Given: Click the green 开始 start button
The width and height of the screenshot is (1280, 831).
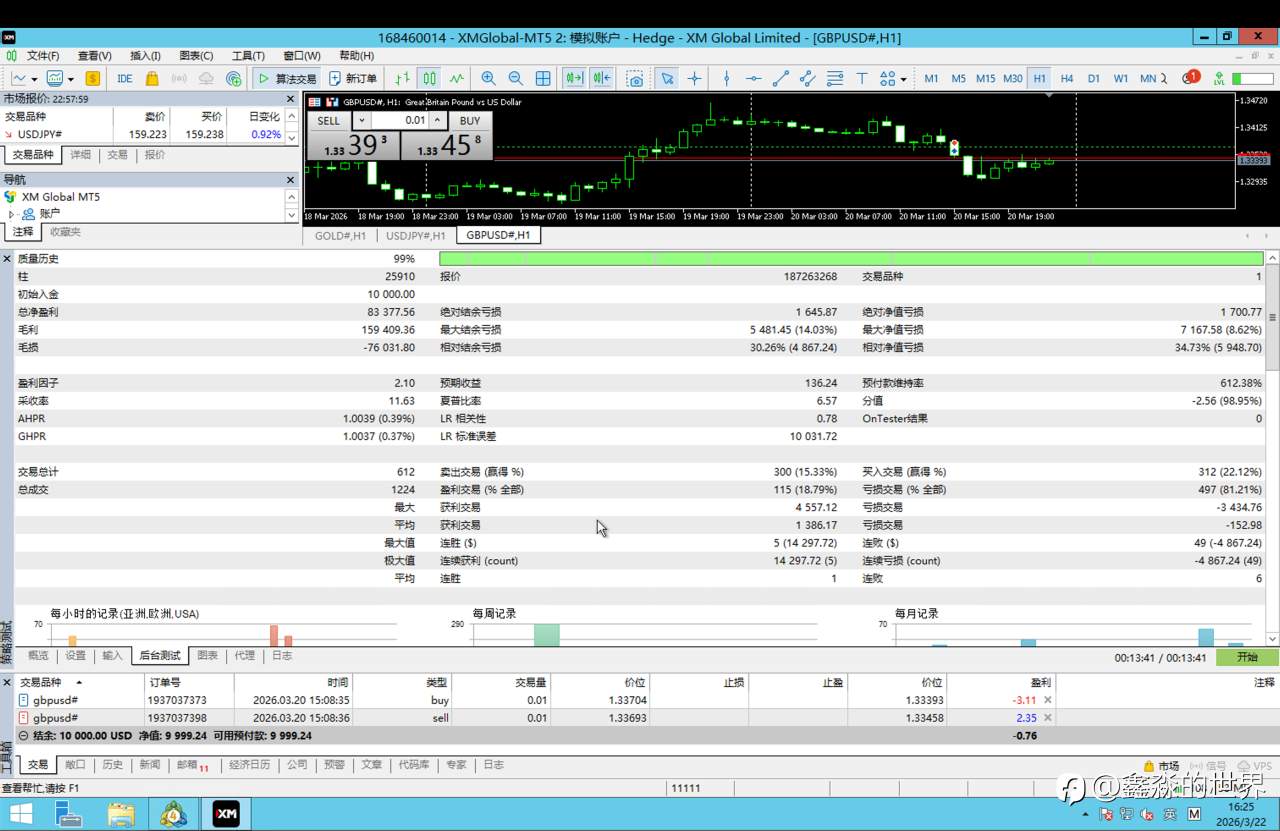Looking at the screenshot, I should 1247,657.
